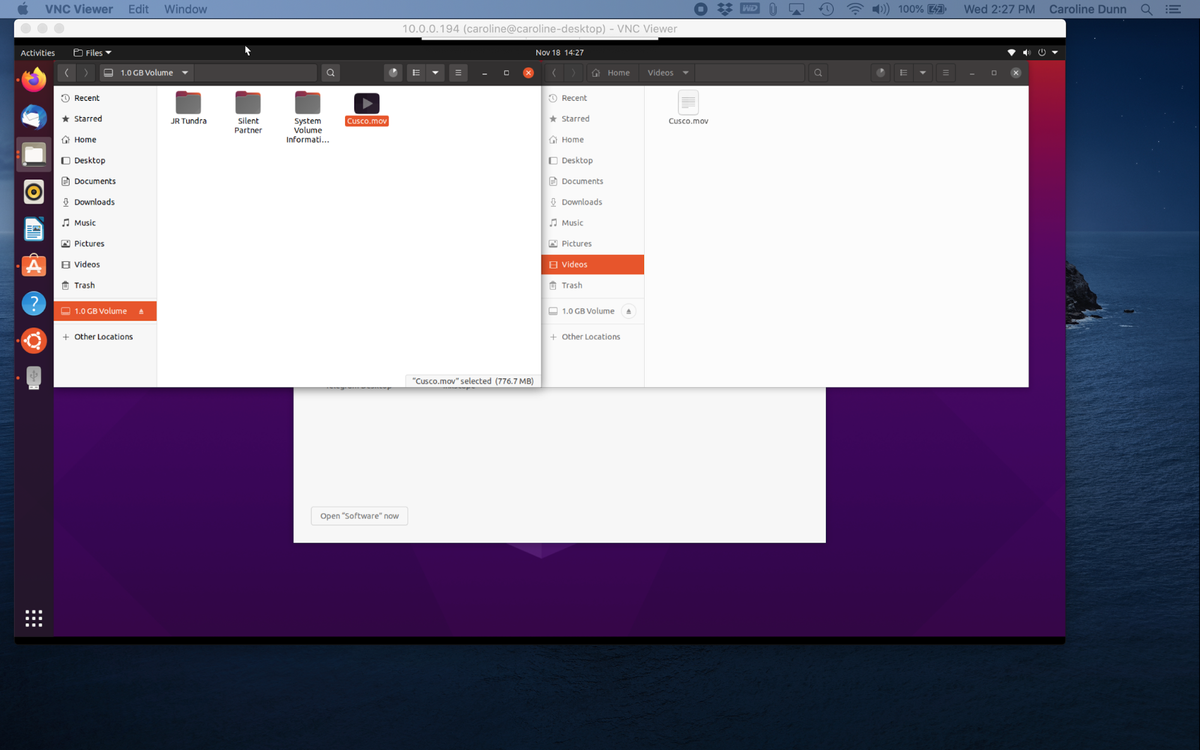Launch LibreOffice Writer from the dock
This screenshot has height=750, width=1200.
33,228
